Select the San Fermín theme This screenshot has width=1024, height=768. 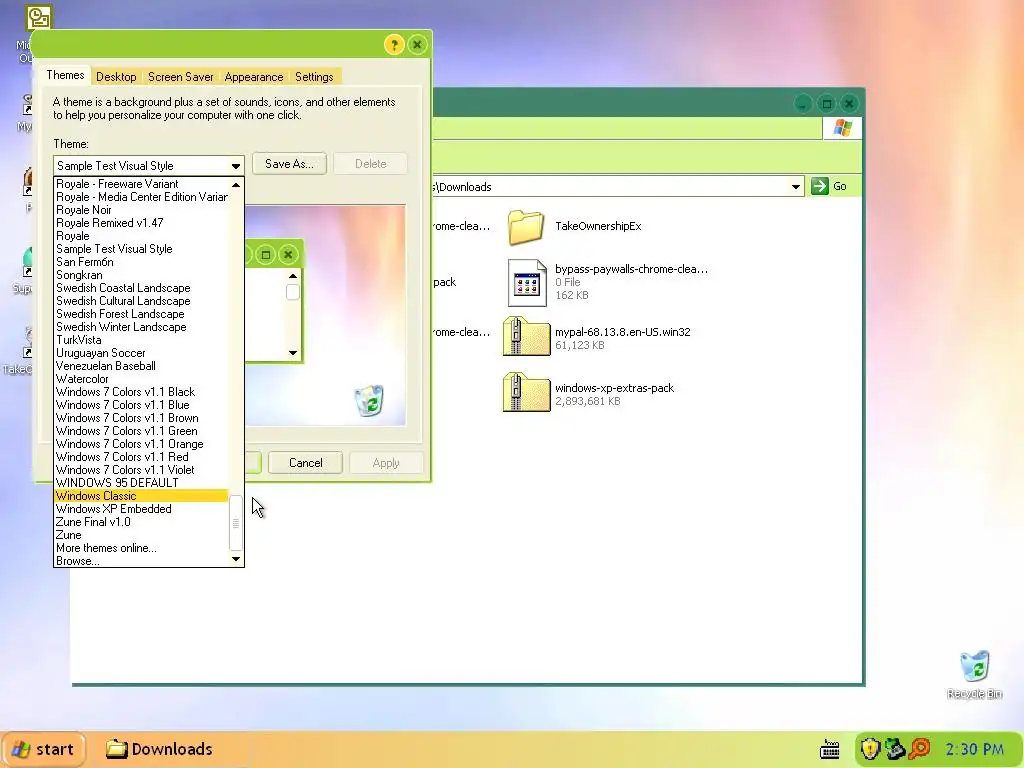coord(141,262)
